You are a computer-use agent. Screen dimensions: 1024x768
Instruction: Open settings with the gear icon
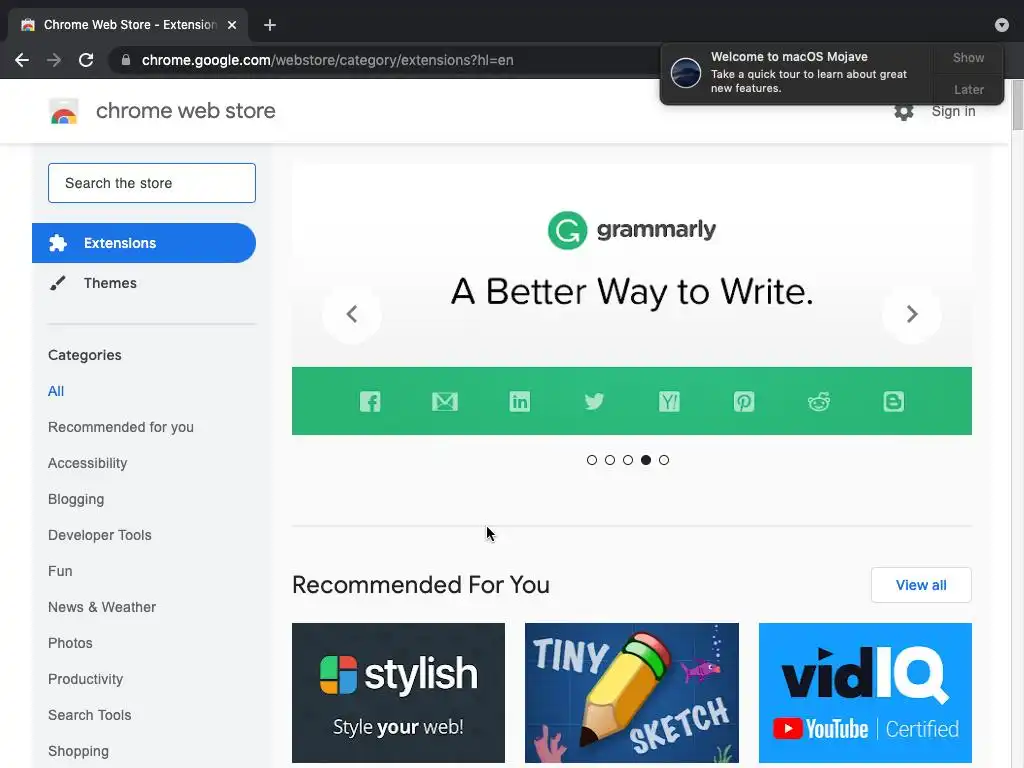[x=904, y=112]
